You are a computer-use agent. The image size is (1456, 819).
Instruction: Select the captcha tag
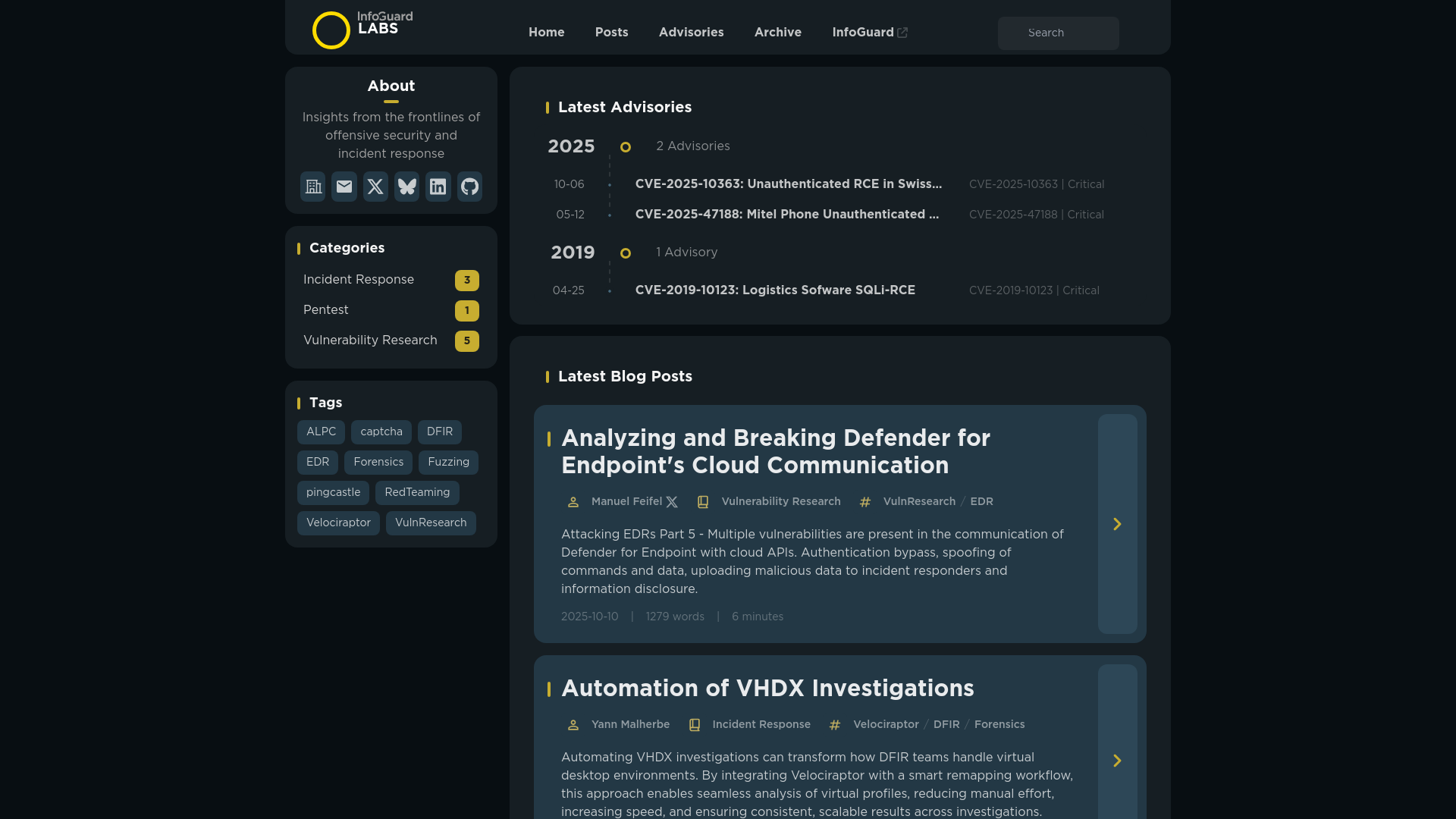point(381,431)
